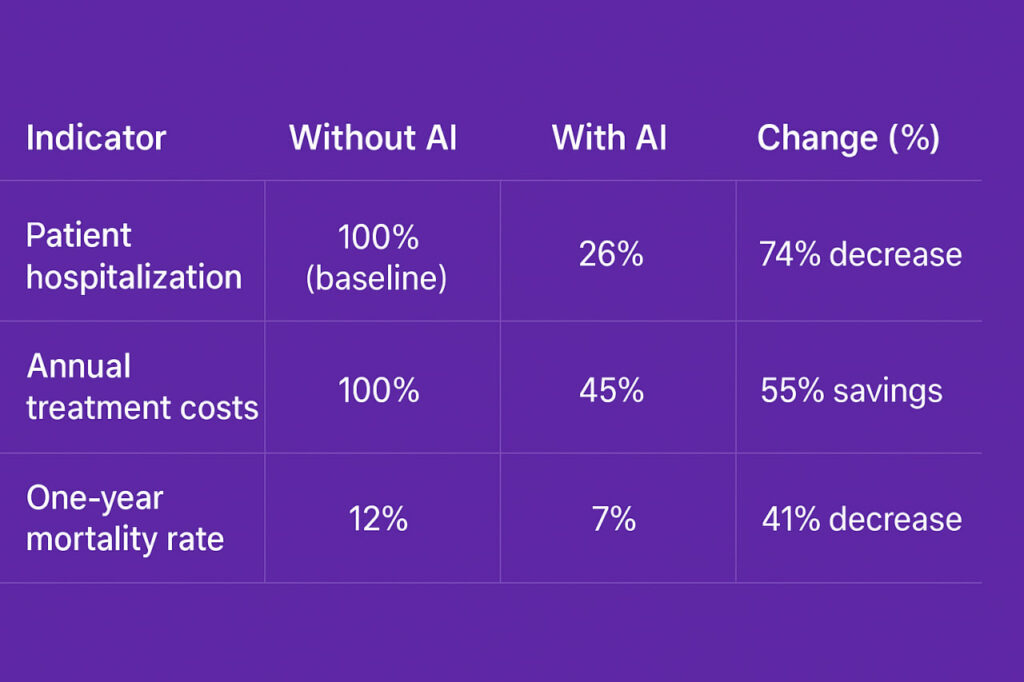1024x682 pixels.
Task: Click the word decrease beside 74%
Action: 896,254
